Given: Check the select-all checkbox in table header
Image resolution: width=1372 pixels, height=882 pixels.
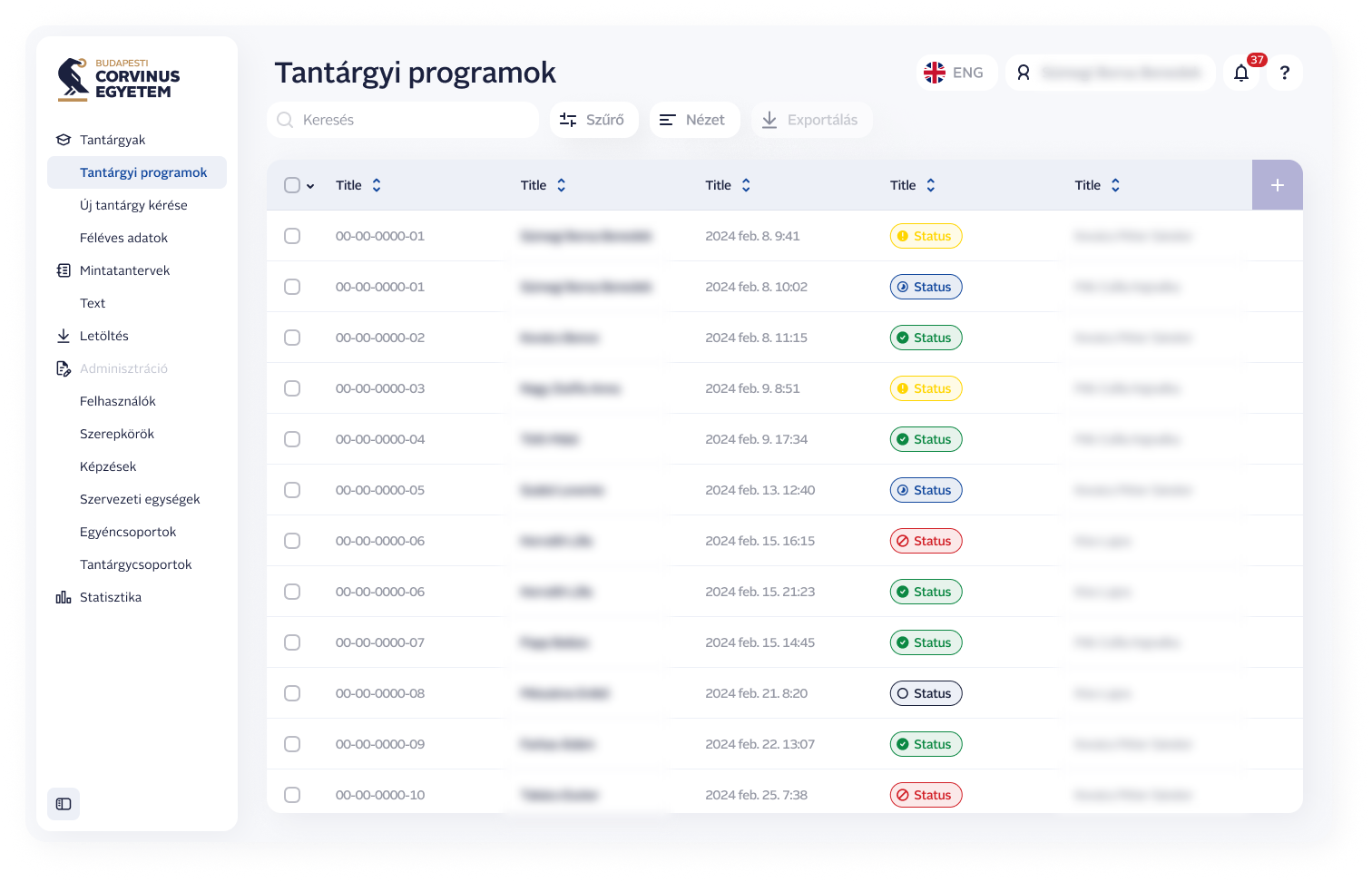Looking at the screenshot, I should click(292, 185).
